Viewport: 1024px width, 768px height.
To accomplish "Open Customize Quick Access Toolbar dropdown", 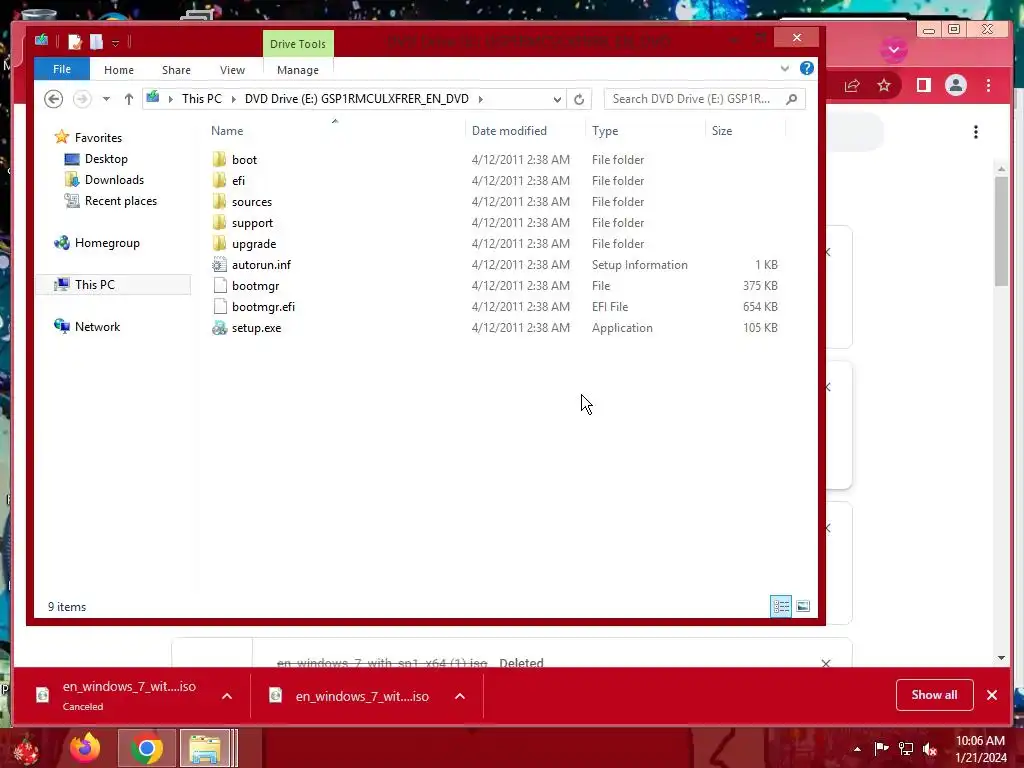I will tap(116, 44).
